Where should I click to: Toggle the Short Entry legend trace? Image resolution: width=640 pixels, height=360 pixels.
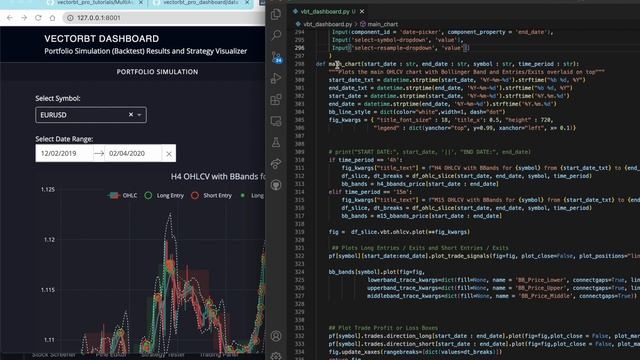(211, 196)
